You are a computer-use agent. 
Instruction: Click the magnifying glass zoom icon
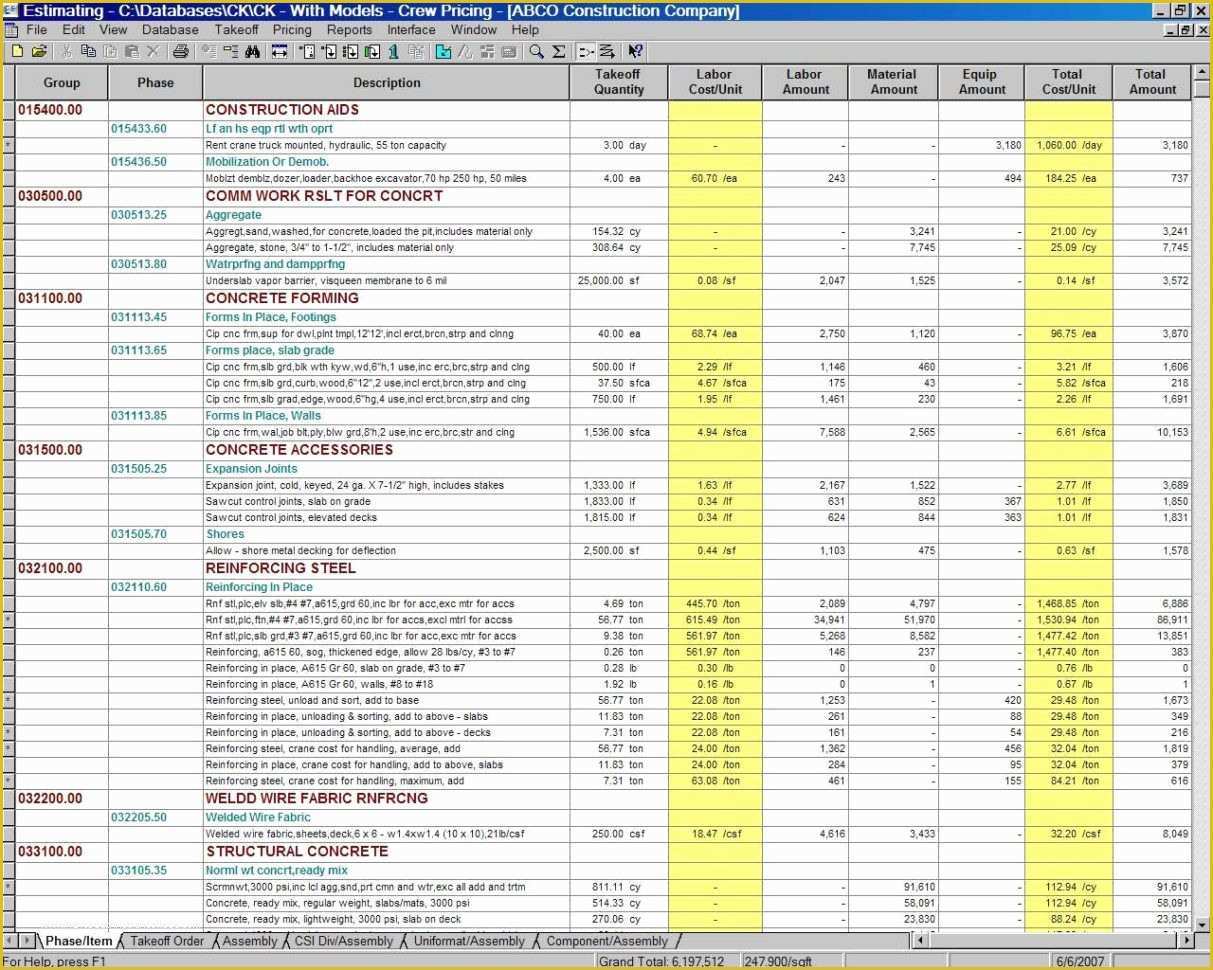pyautogui.click(x=537, y=51)
